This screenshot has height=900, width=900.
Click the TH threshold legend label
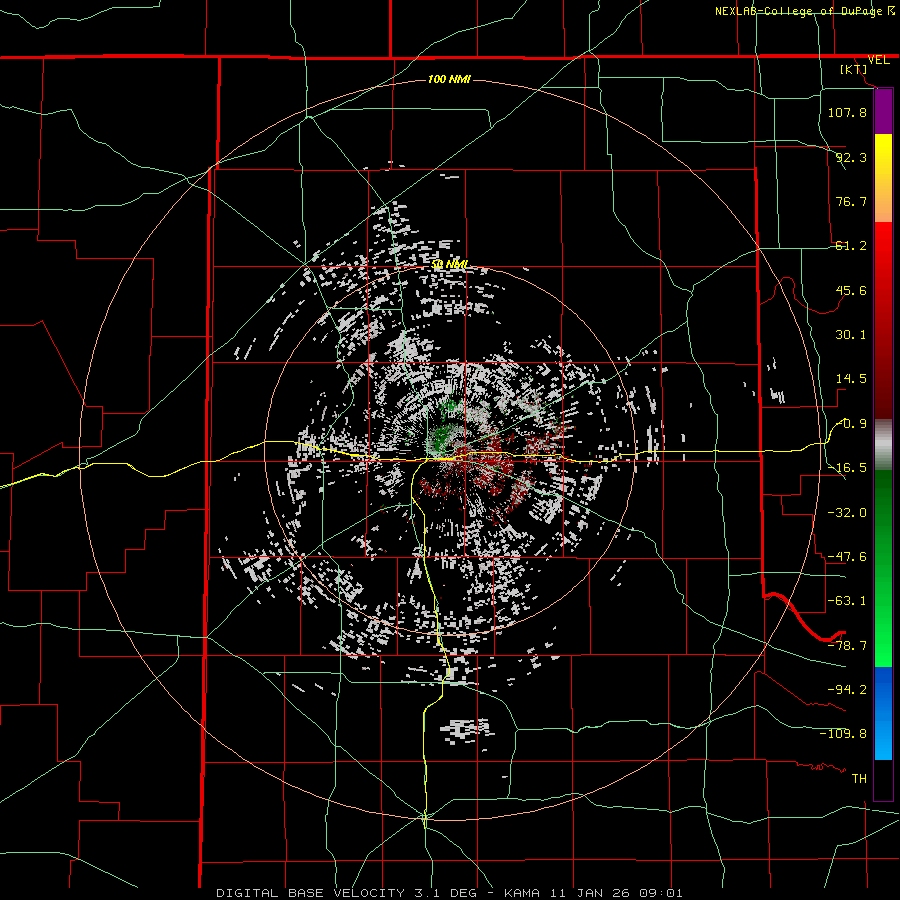859,778
